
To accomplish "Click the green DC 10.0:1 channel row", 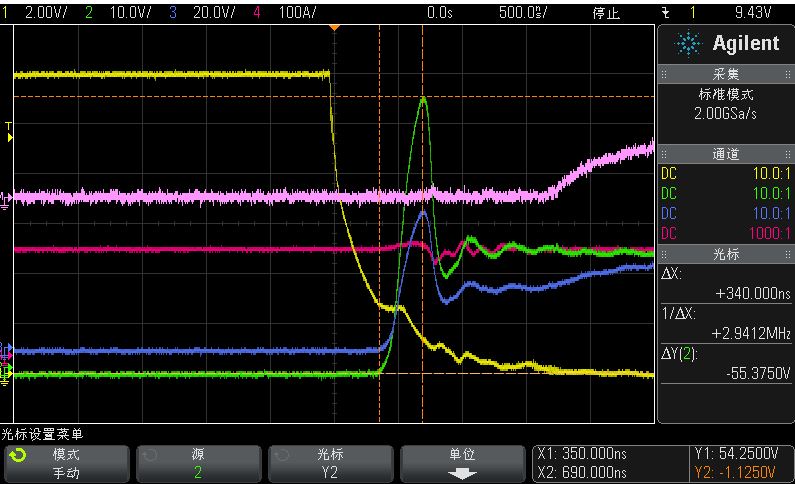I will click(726, 193).
